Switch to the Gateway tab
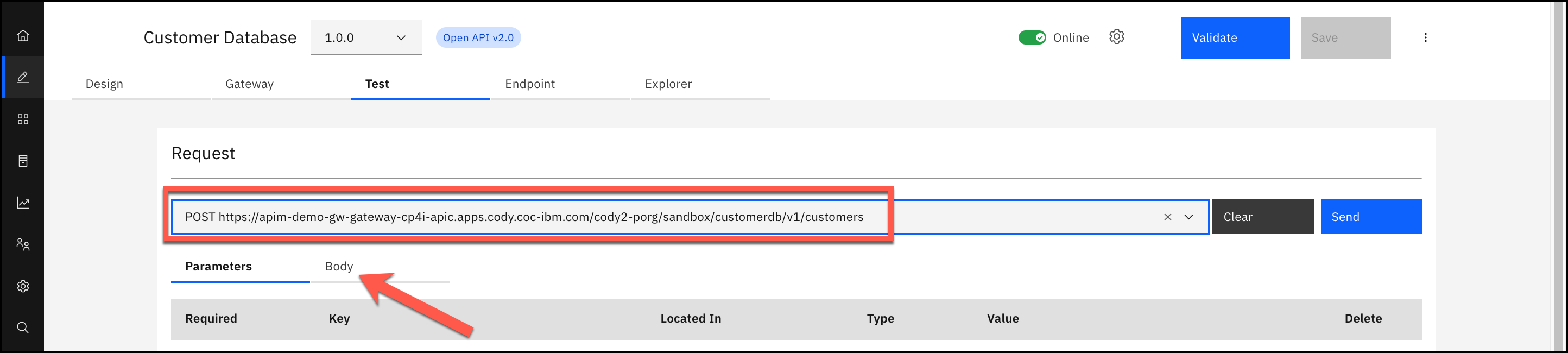The width and height of the screenshot is (1568, 353). (x=250, y=84)
